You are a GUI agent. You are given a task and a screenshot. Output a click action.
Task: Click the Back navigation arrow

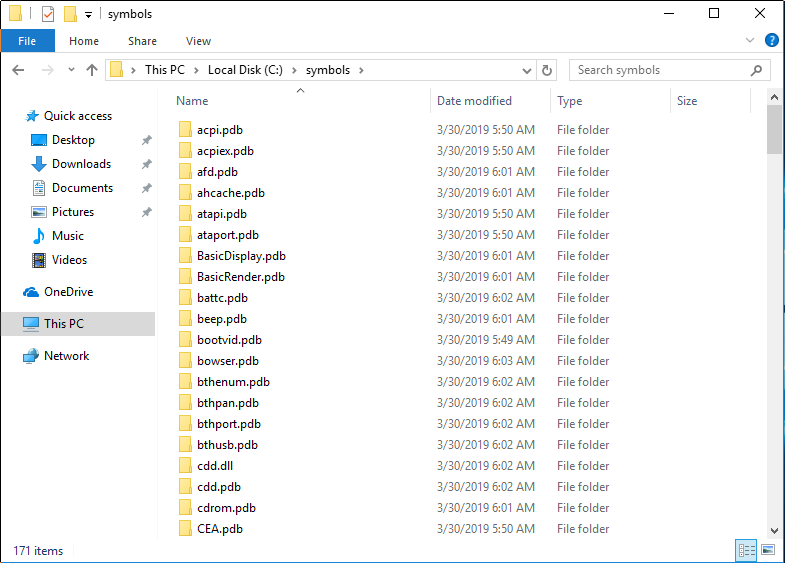(x=18, y=70)
